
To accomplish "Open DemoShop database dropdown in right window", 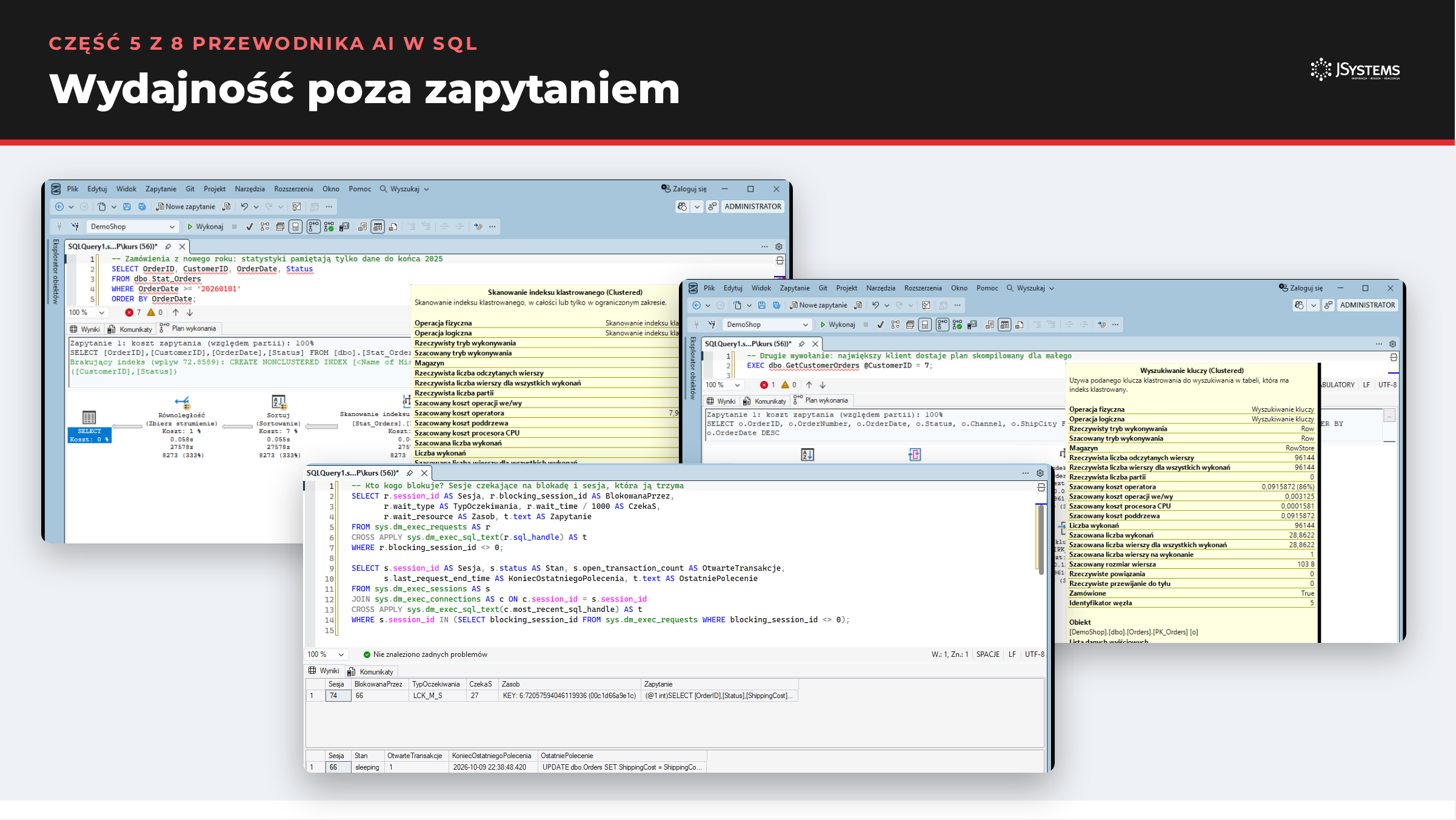I will point(767,325).
